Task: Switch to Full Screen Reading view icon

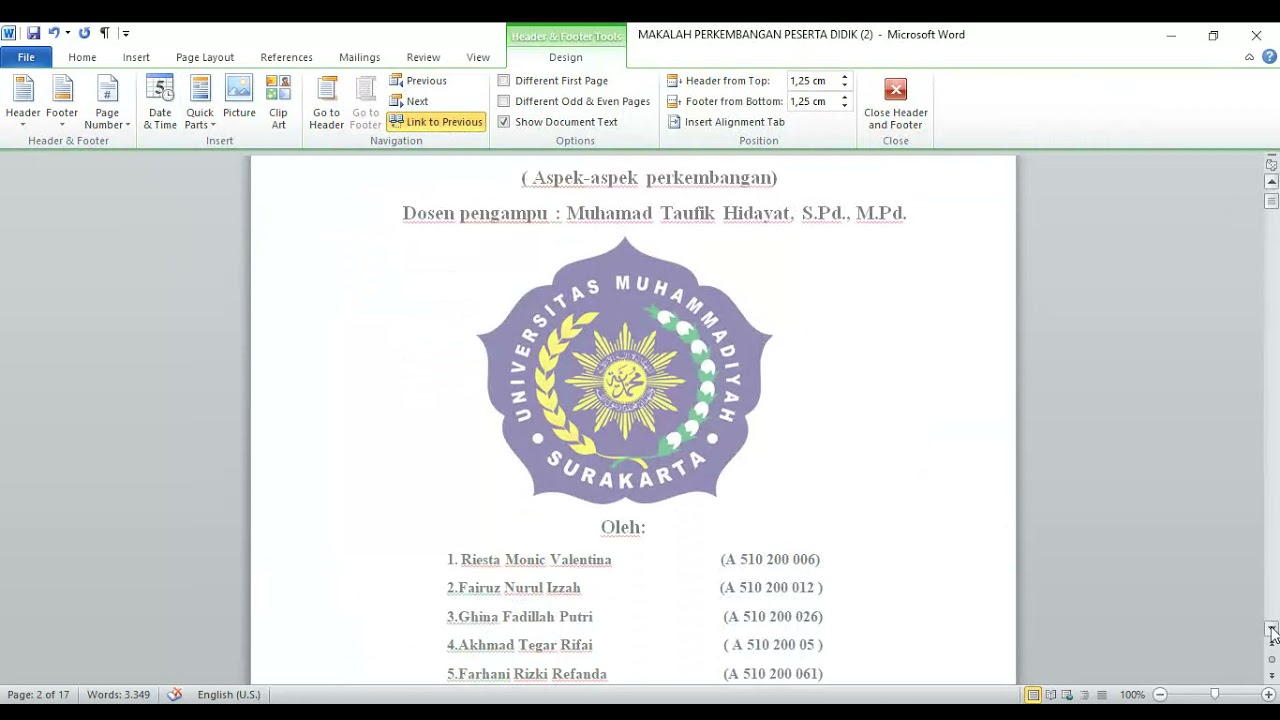Action: [x=1050, y=694]
